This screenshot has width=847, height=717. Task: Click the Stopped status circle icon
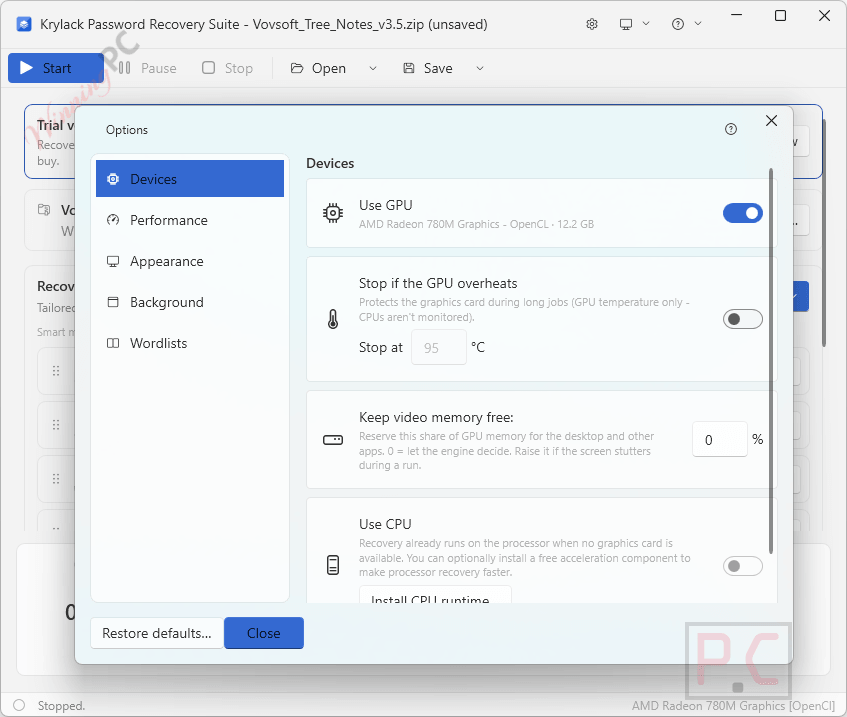pyautogui.click(x=19, y=705)
